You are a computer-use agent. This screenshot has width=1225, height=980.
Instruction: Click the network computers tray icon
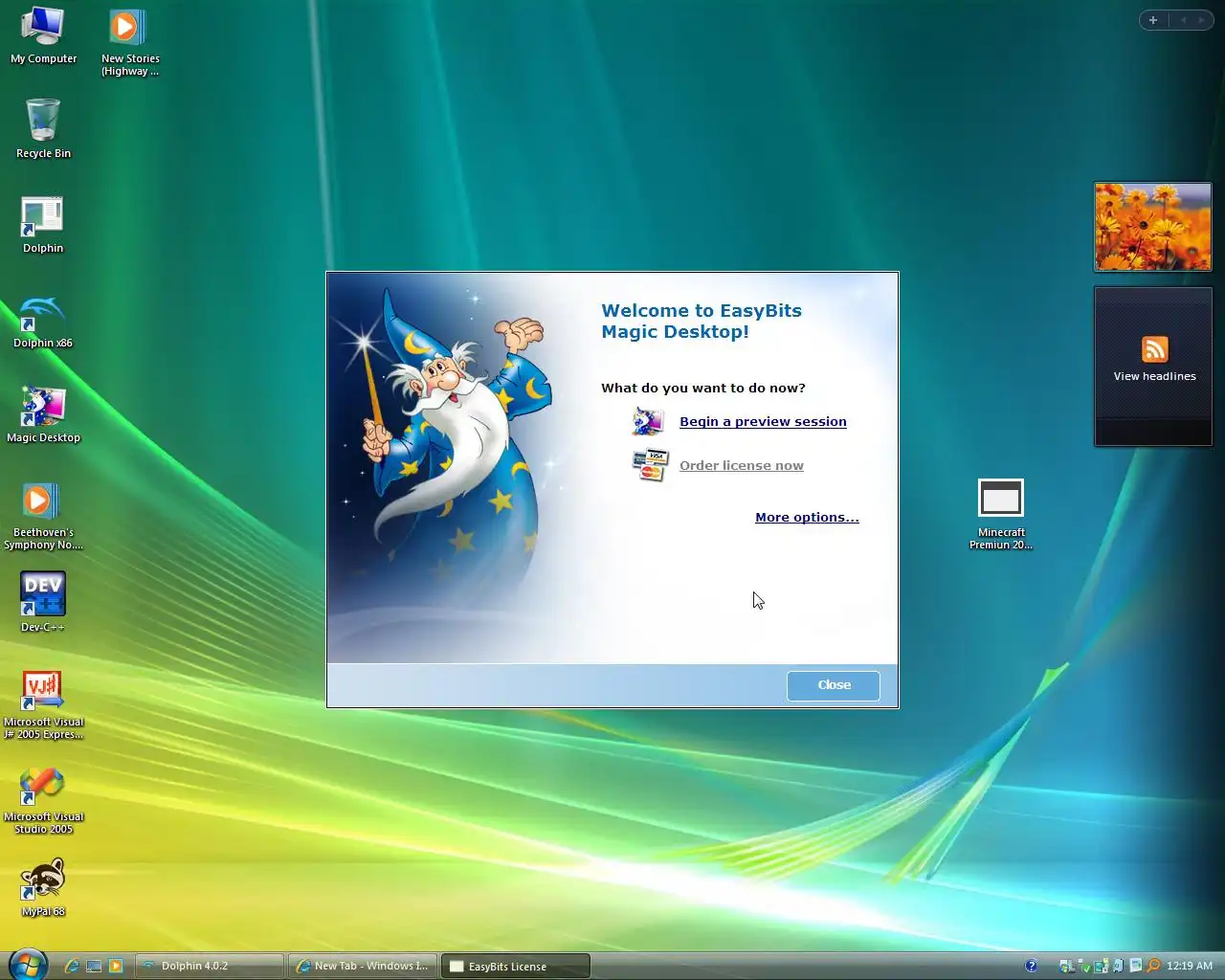pyautogui.click(x=1101, y=966)
